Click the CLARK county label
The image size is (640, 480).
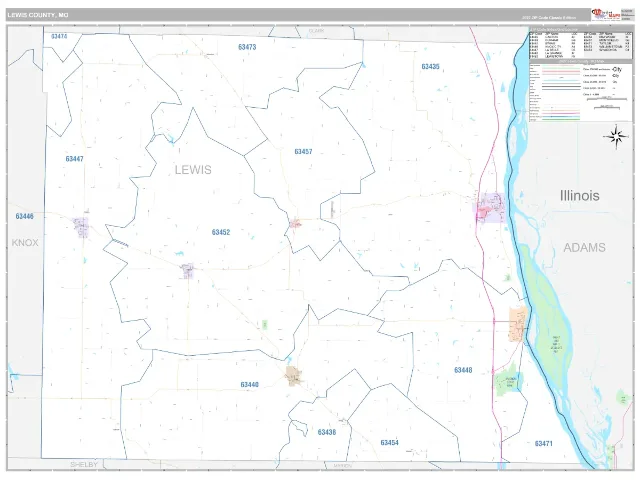[316, 31]
